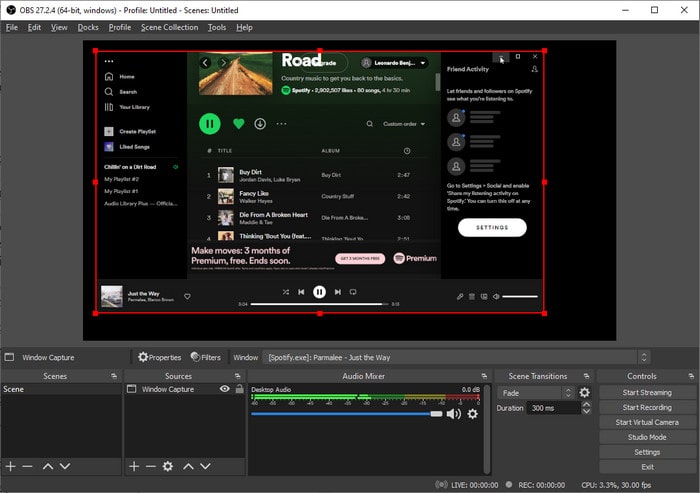Click large green pause button in preview
Viewport: 700px width, 493px height.
(x=209, y=124)
